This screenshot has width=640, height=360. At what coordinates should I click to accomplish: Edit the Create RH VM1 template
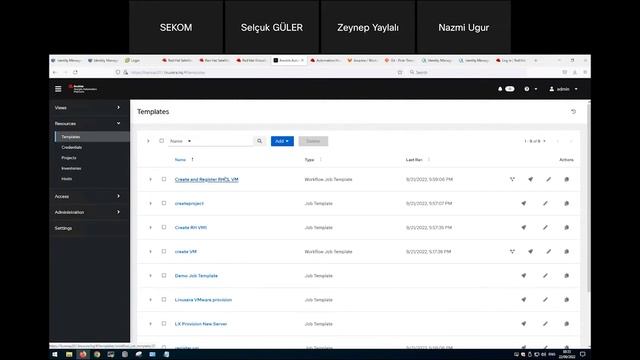coord(545,227)
